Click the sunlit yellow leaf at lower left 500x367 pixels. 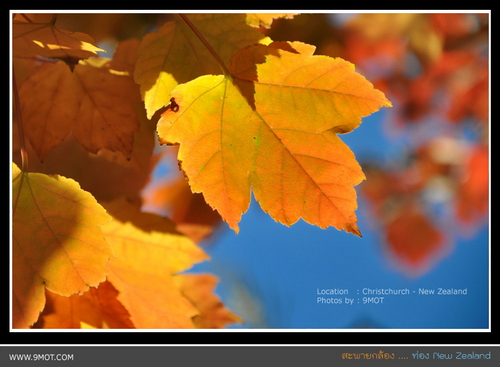point(57,233)
